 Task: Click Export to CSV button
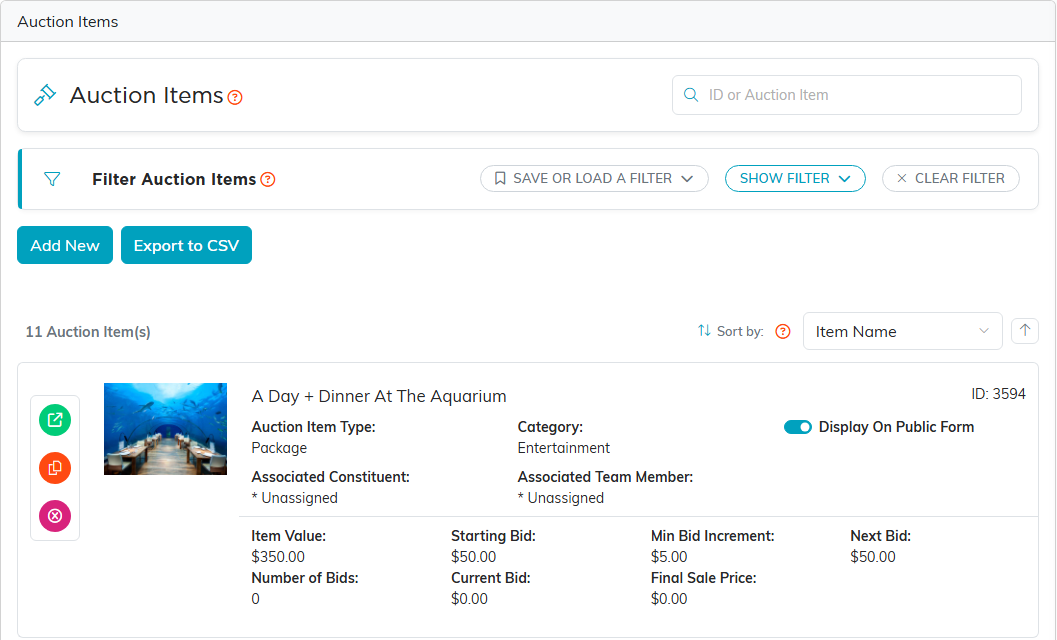(186, 245)
